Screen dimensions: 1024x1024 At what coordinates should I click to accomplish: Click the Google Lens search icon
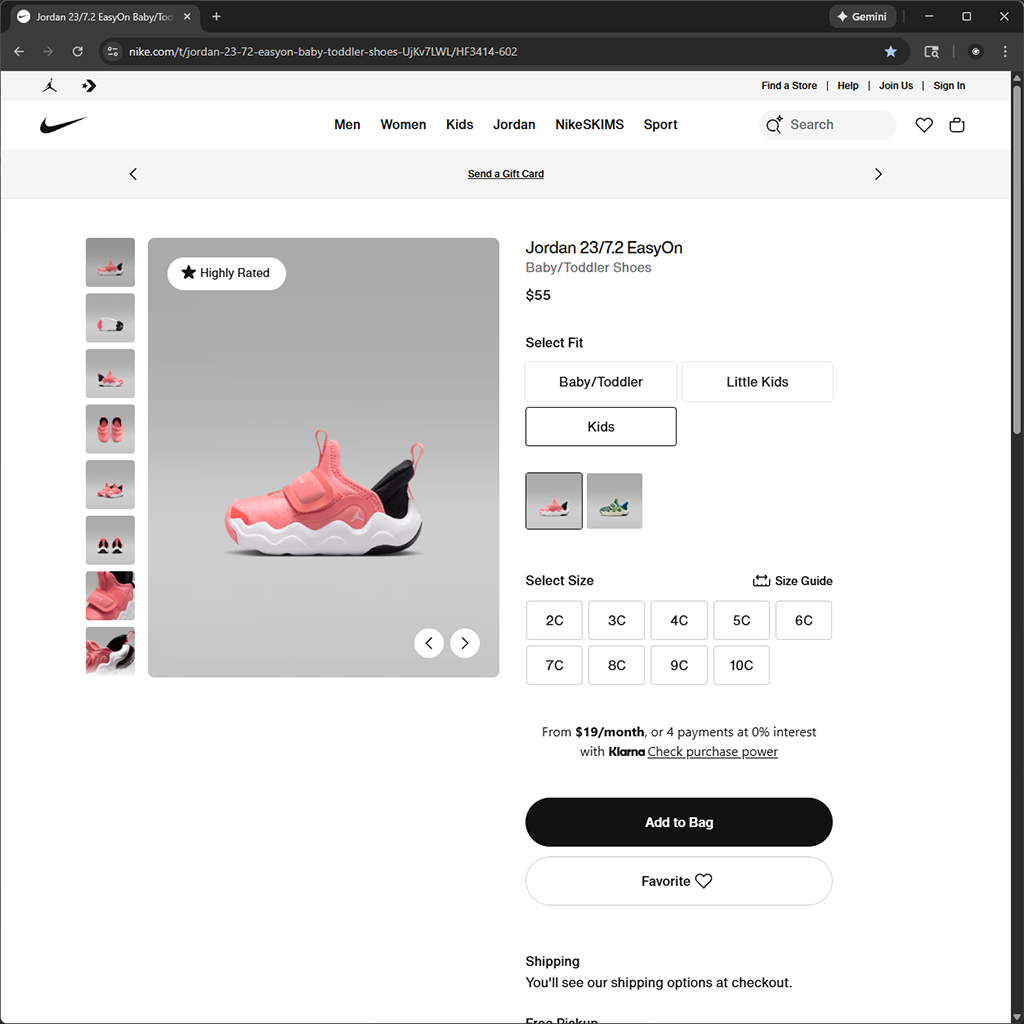tap(931, 52)
